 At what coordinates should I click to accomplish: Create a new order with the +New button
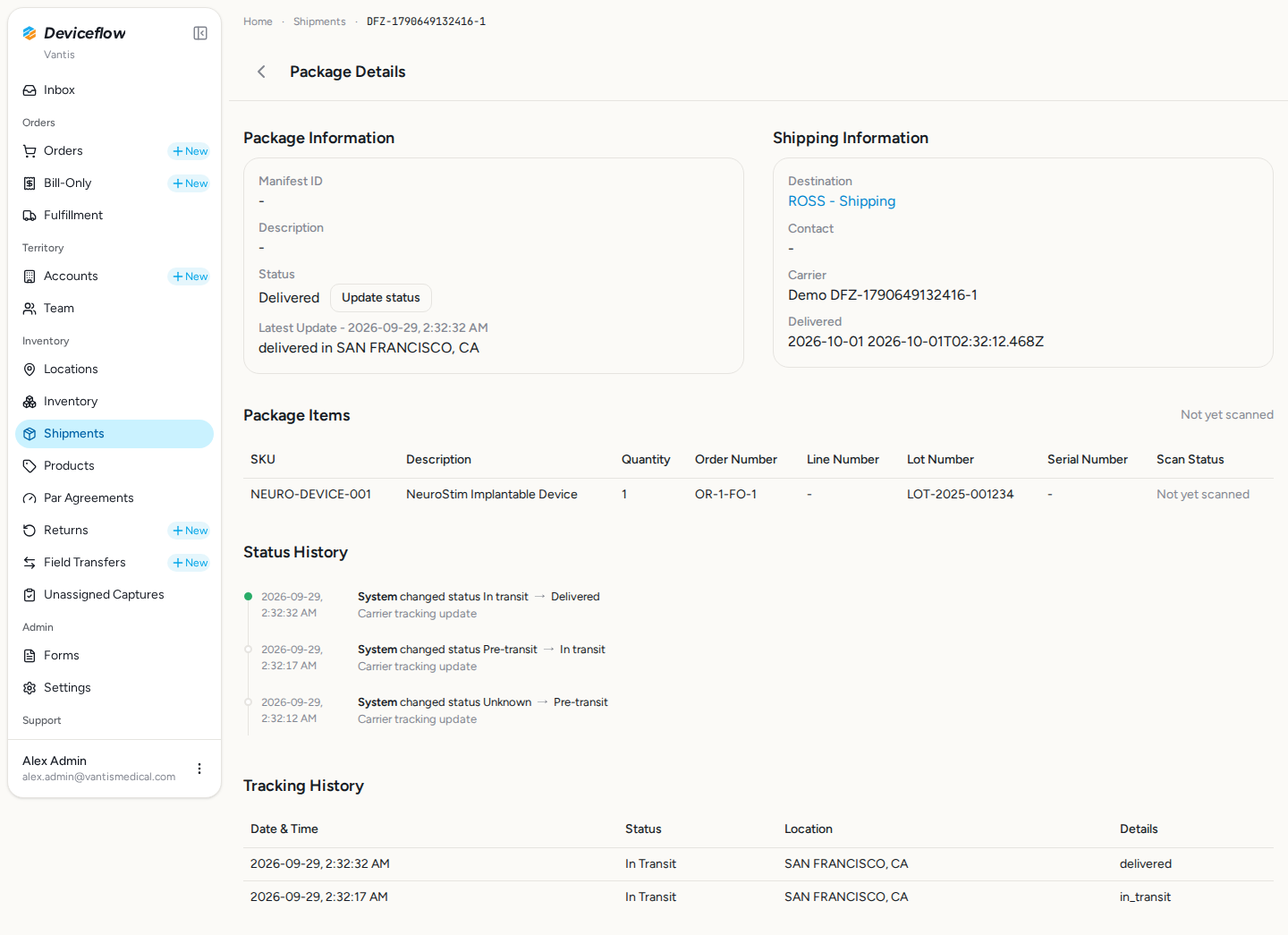click(190, 151)
